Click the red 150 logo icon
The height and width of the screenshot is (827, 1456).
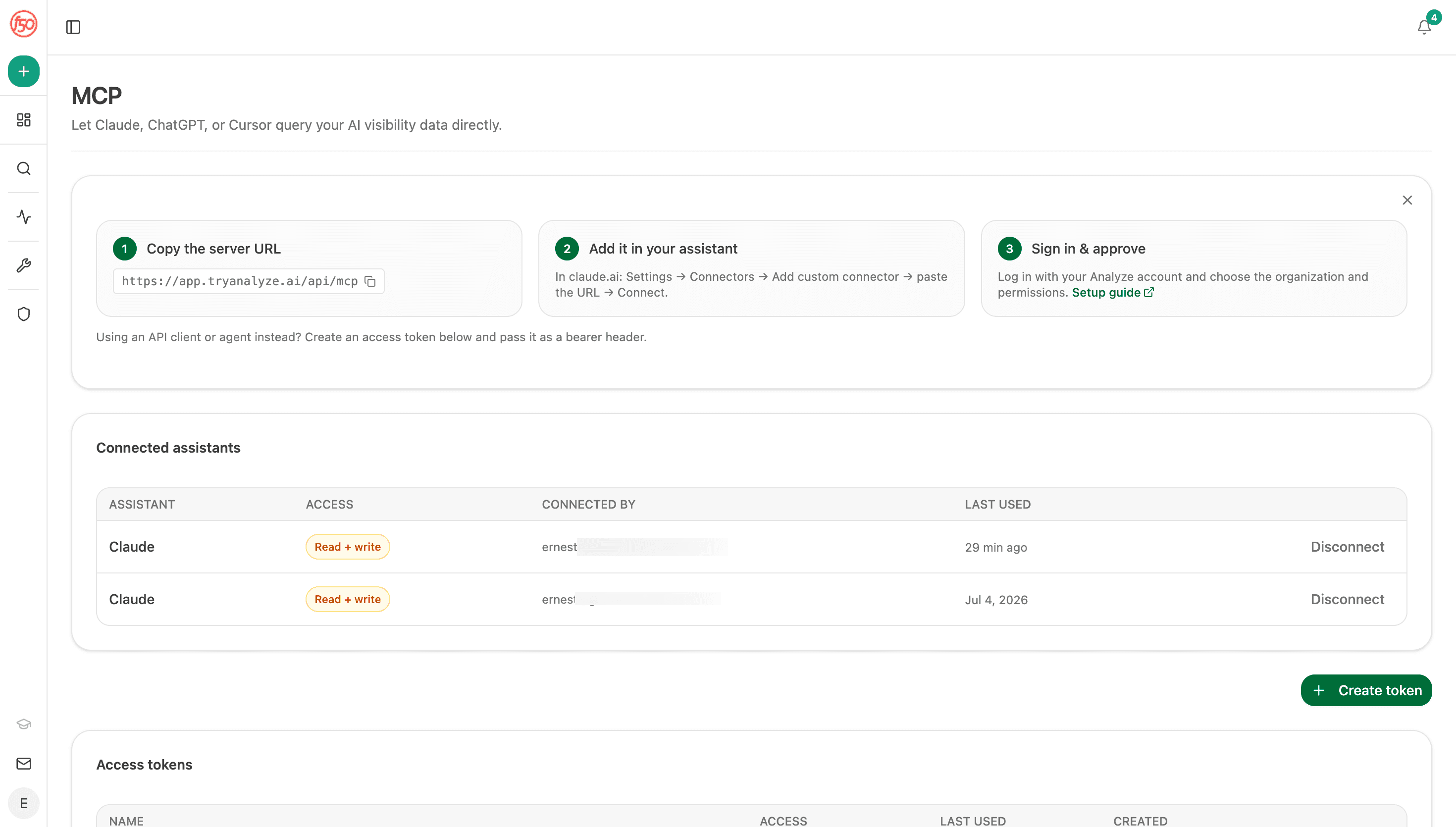[x=23, y=24]
